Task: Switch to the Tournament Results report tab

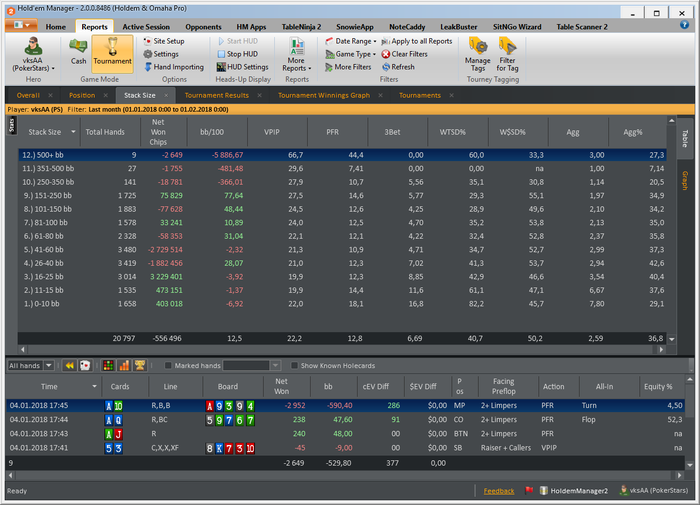Action: click(217, 95)
